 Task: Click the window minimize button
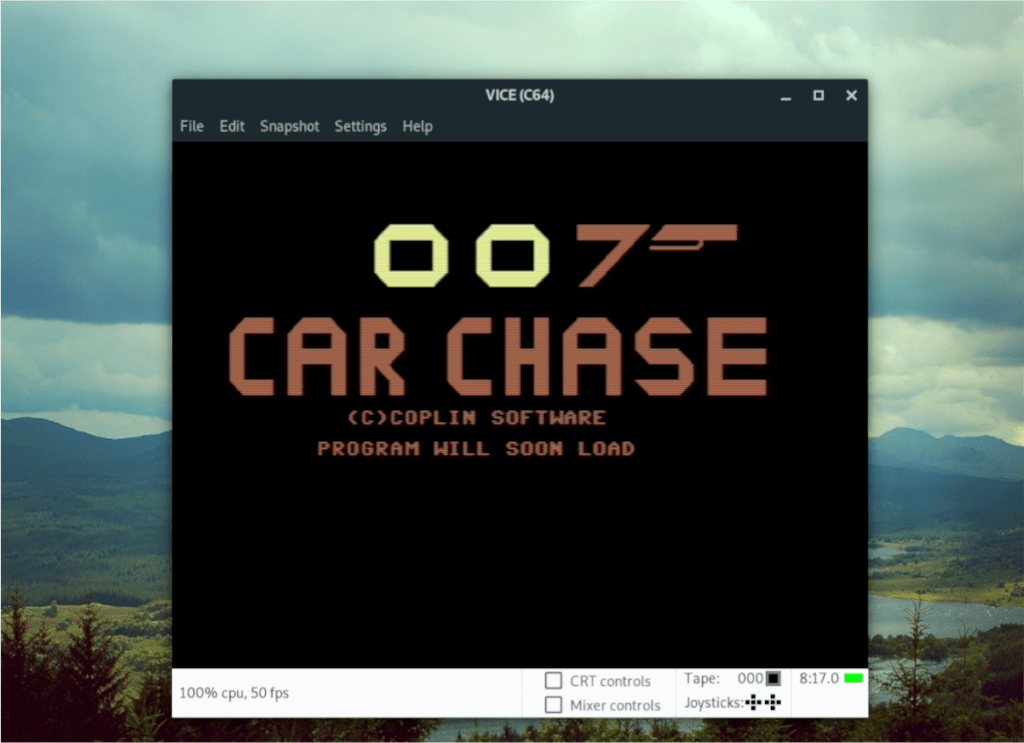click(785, 95)
